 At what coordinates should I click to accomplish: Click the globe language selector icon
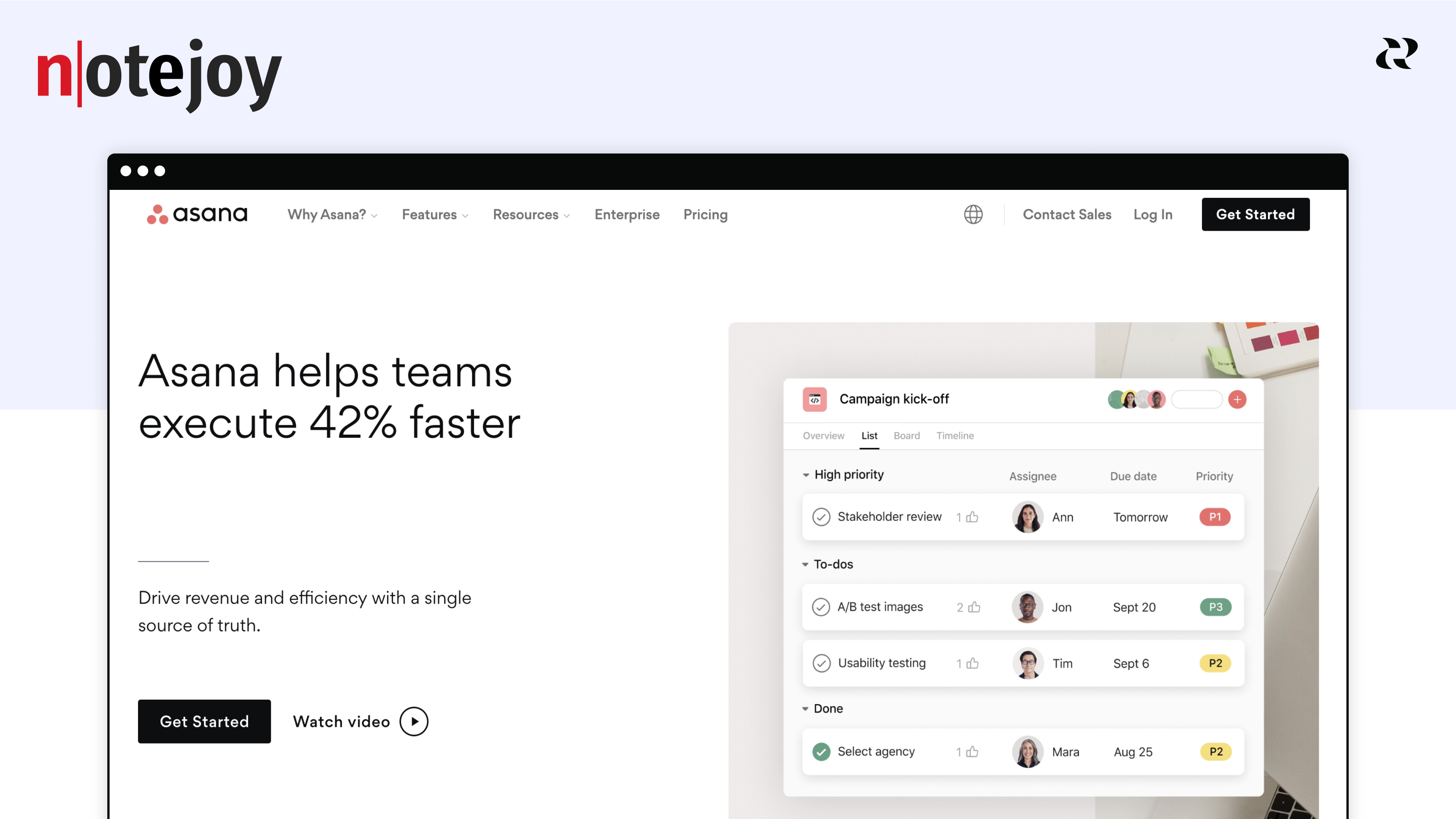973,215
